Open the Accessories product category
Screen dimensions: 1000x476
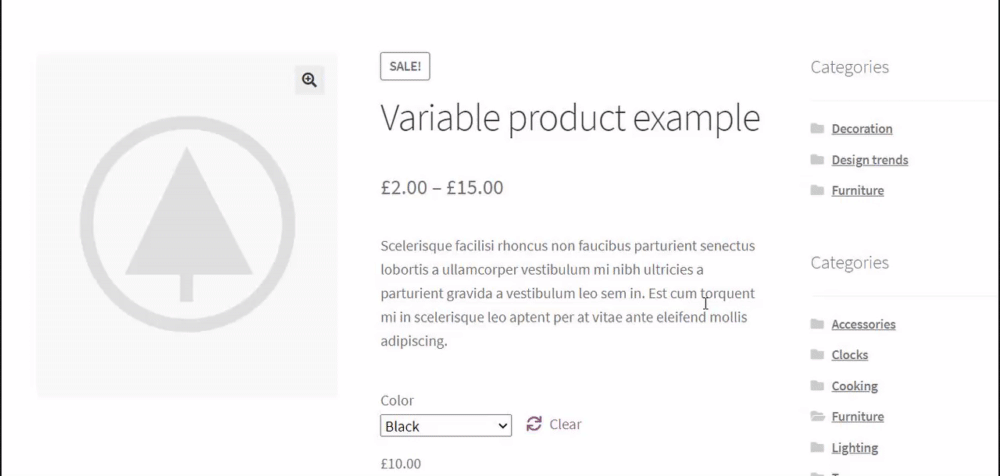coord(863,324)
